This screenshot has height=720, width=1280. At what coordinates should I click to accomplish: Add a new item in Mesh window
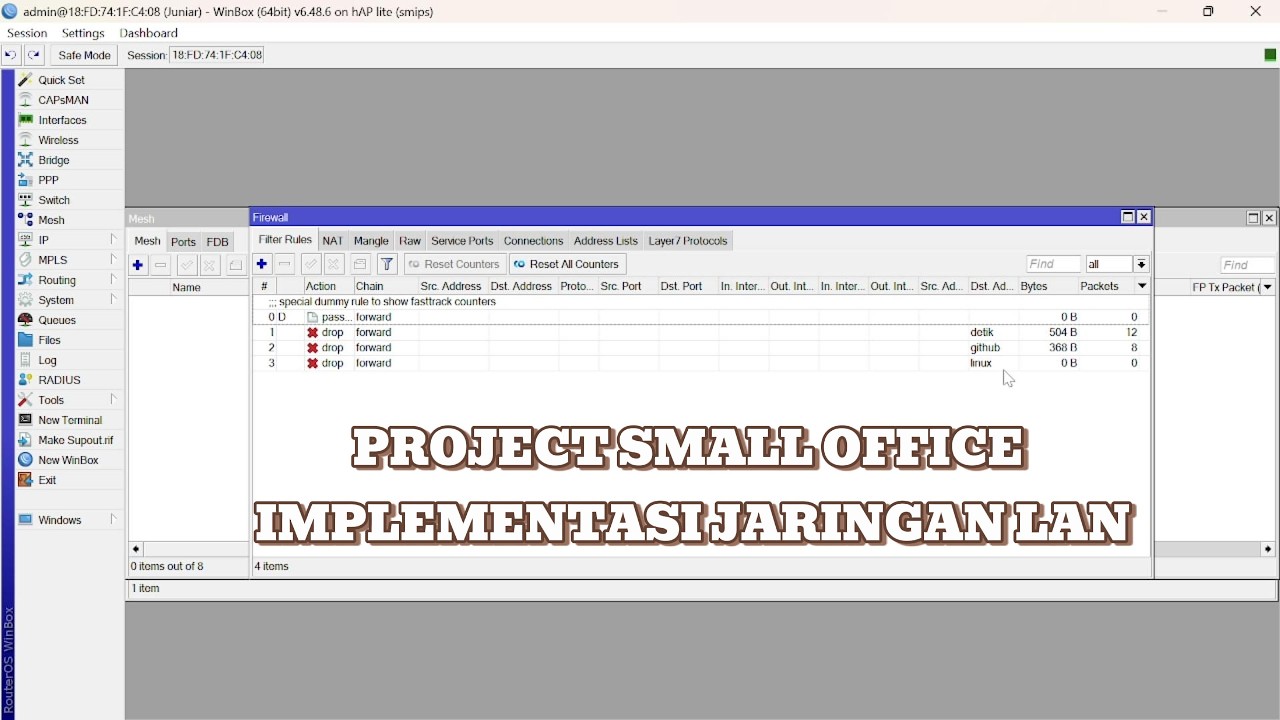point(138,265)
